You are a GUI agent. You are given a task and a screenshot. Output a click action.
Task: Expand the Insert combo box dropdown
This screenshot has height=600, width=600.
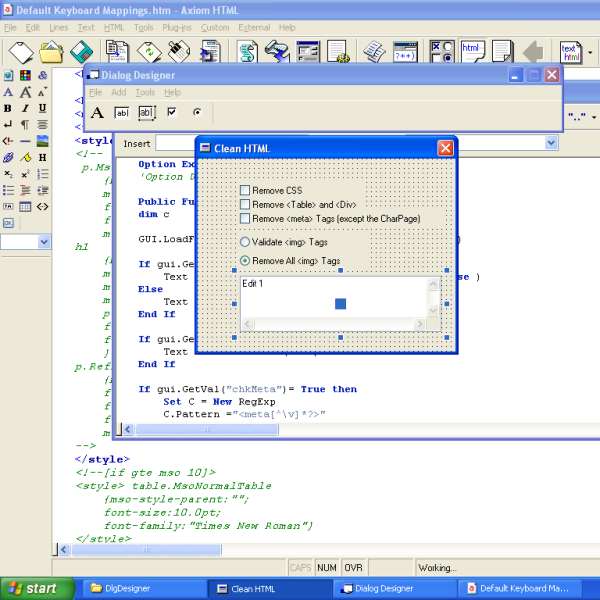click(551, 144)
